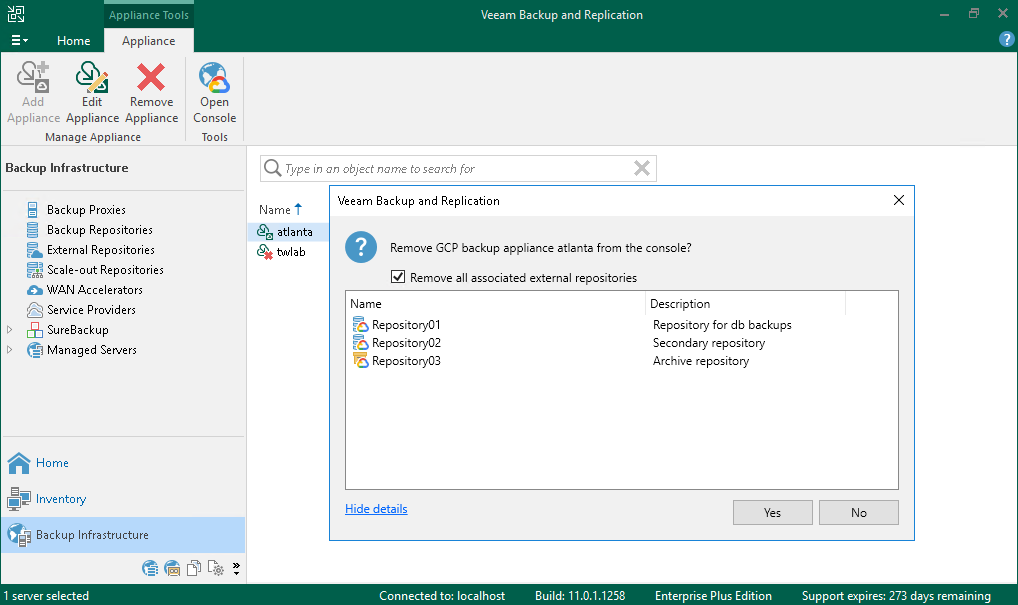Click the Edit Appliance ribbon icon

click(x=92, y=77)
